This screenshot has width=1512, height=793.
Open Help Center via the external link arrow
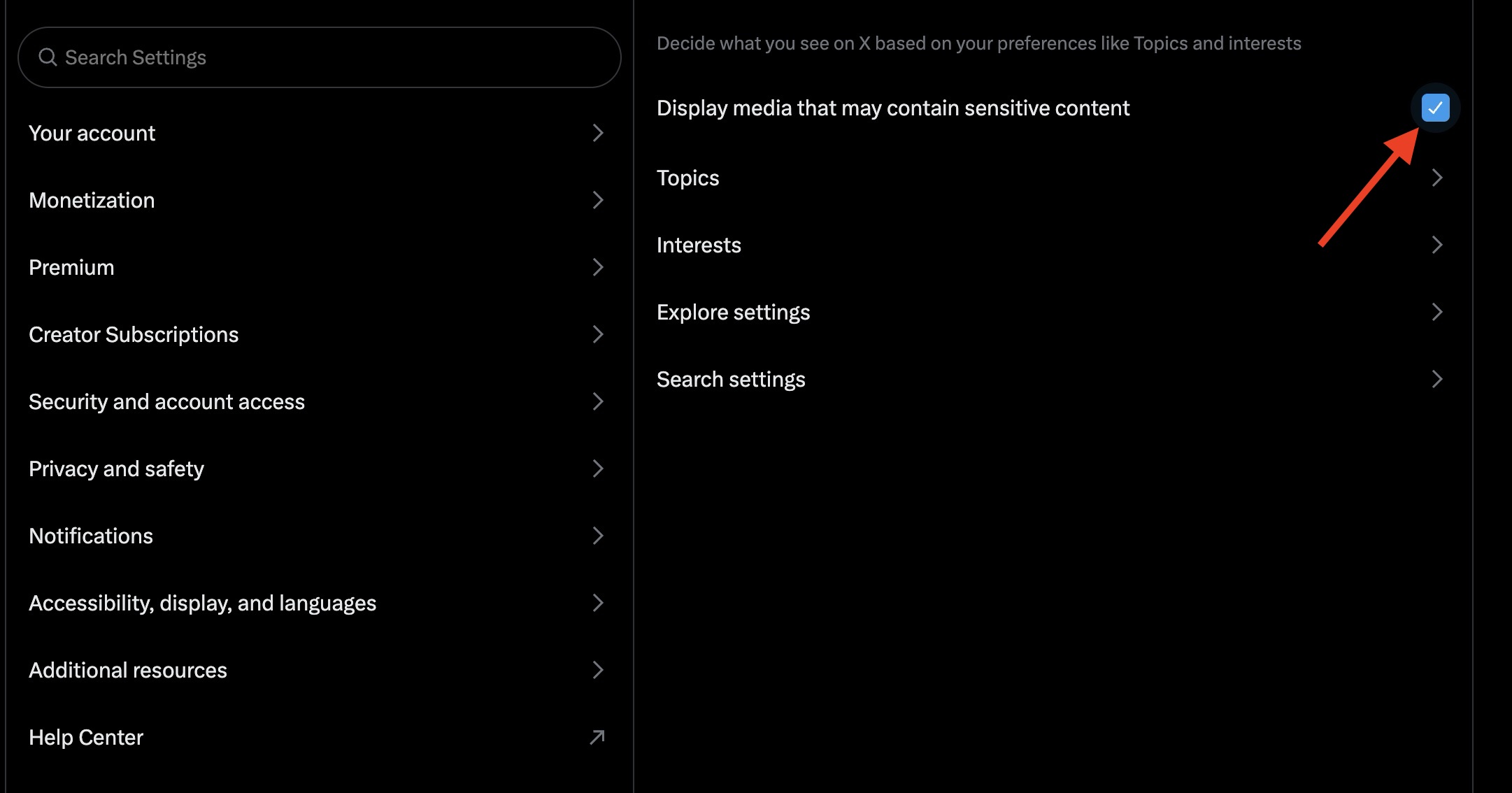[598, 736]
